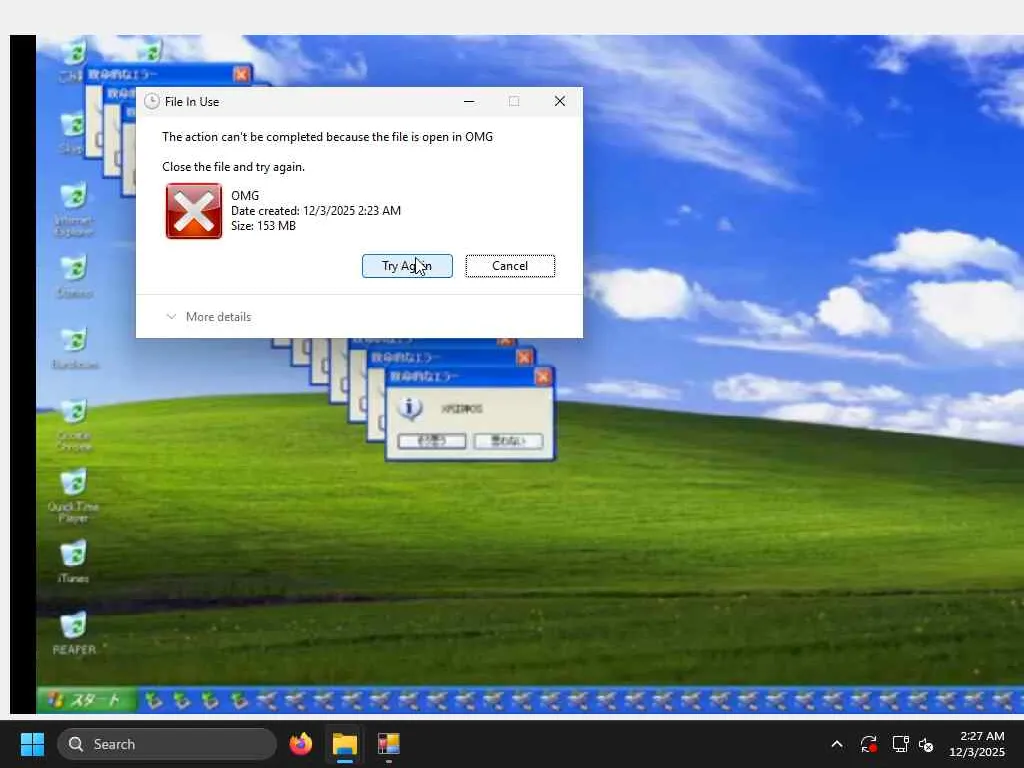Screen dimensions: 1024x768
Task: Click the 'Date created: 12/3/2025 2:23 AM' text
Action: [315, 210]
